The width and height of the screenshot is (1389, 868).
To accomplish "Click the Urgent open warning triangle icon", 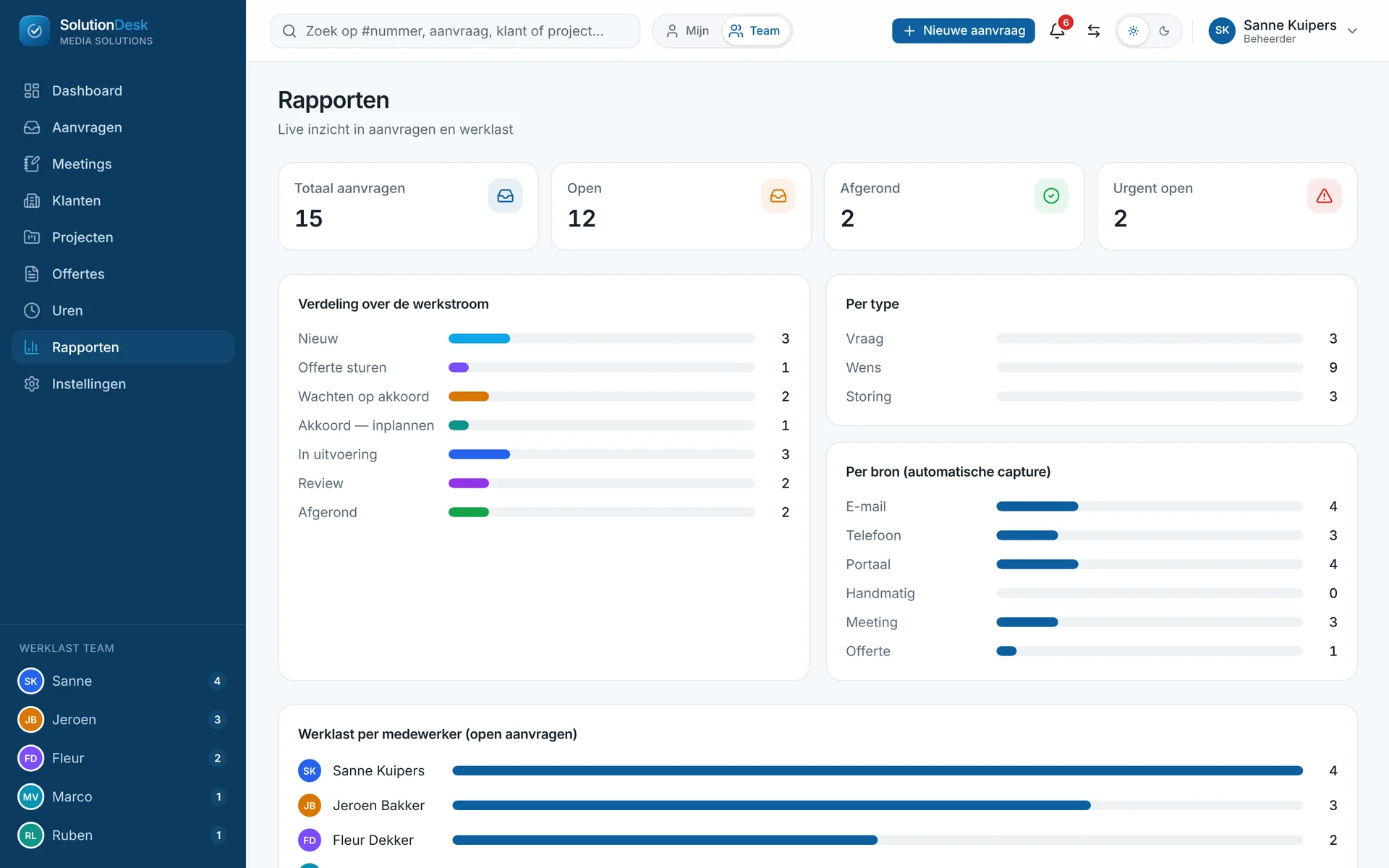I will [1324, 196].
